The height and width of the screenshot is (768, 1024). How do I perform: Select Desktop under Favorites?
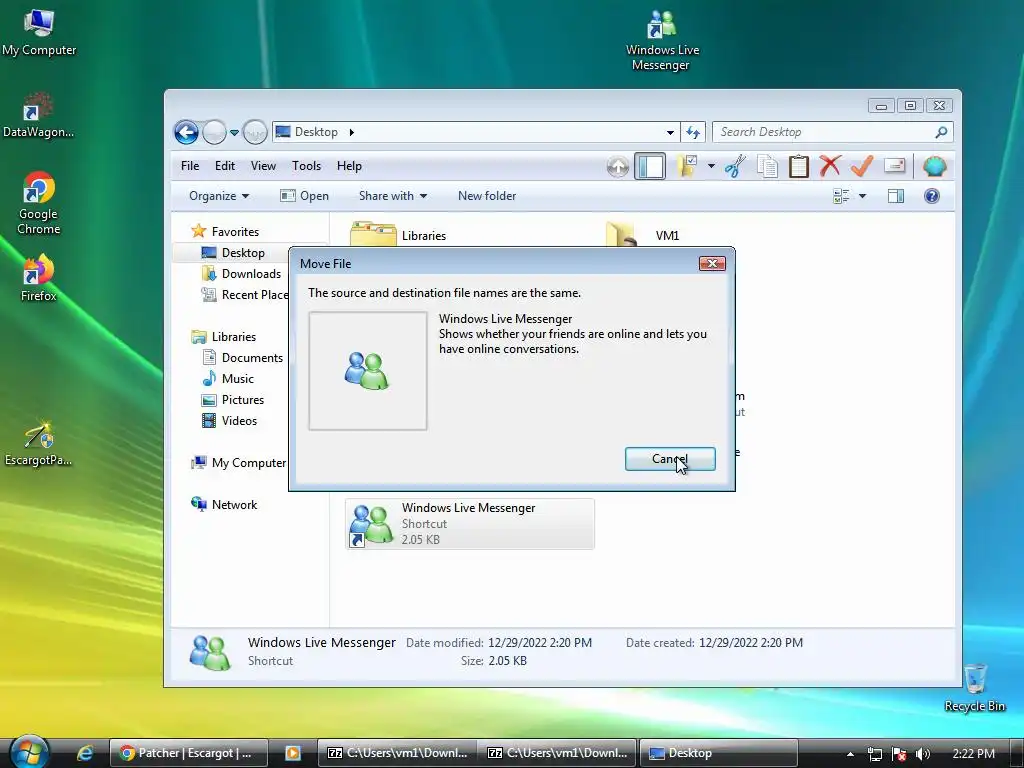coord(232,253)
